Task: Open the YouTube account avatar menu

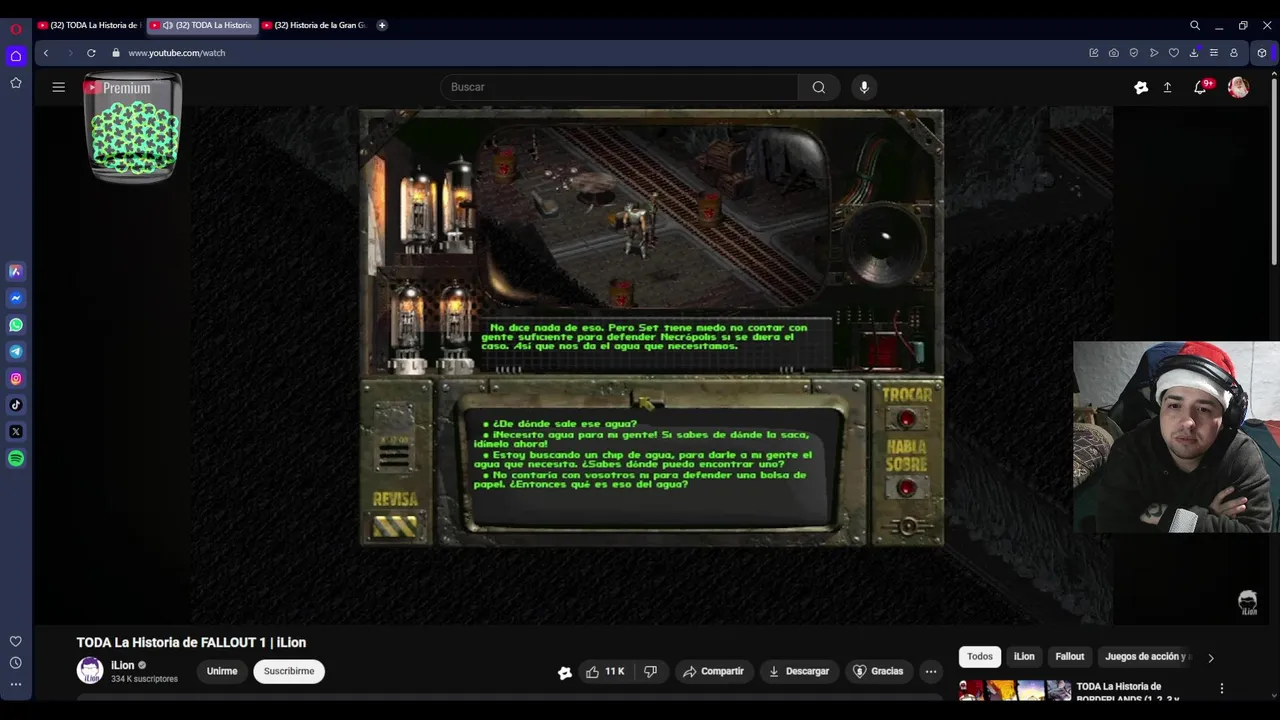Action: pyautogui.click(x=1238, y=87)
